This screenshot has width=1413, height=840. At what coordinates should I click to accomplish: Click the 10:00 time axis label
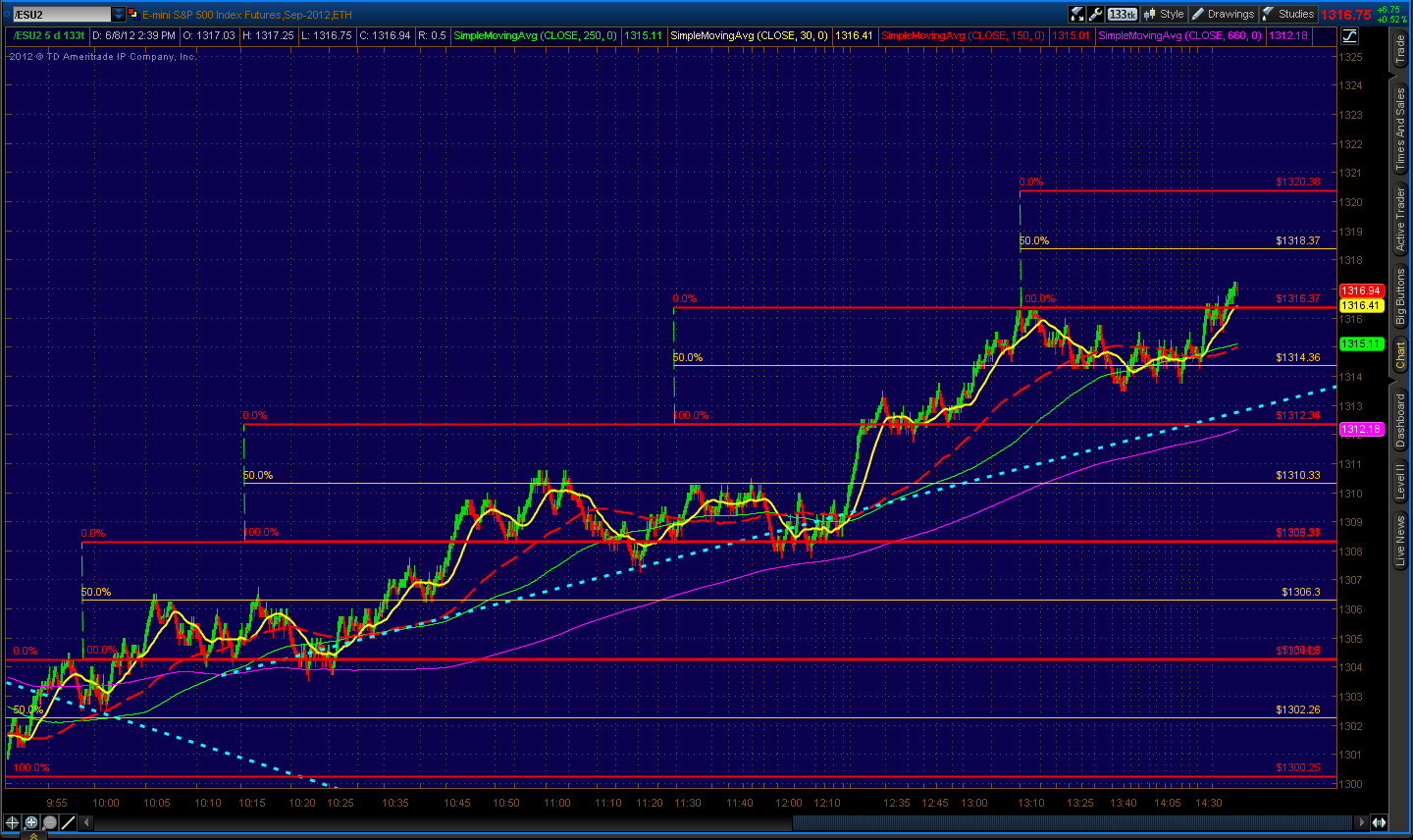click(106, 803)
